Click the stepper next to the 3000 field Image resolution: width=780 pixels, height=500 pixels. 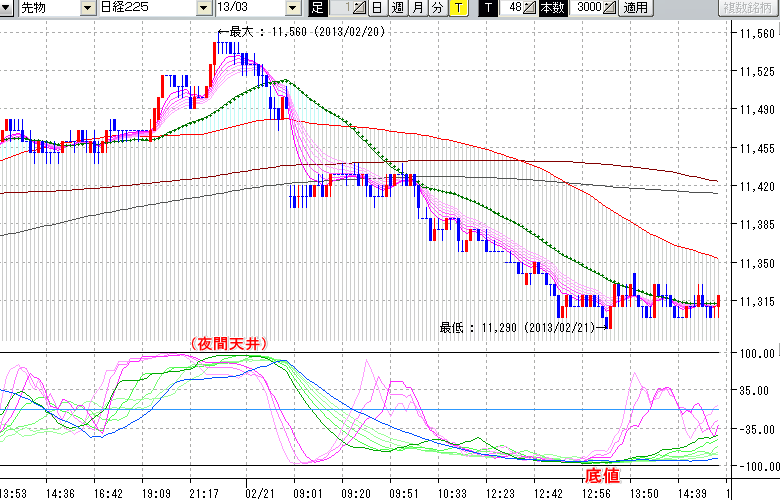click(x=609, y=8)
